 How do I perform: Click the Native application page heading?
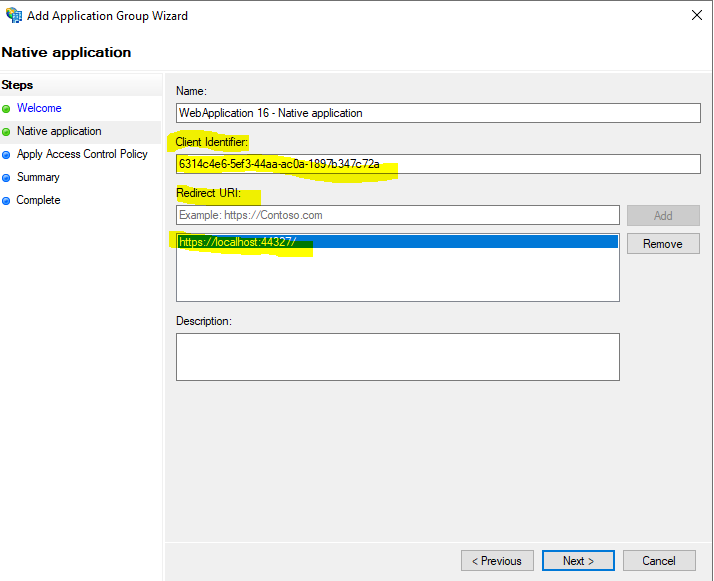click(x=66, y=52)
